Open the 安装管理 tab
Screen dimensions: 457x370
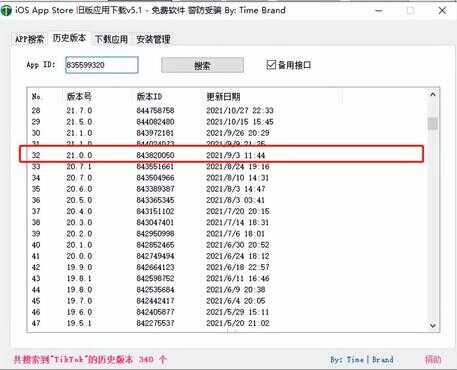click(x=153, y=39)
